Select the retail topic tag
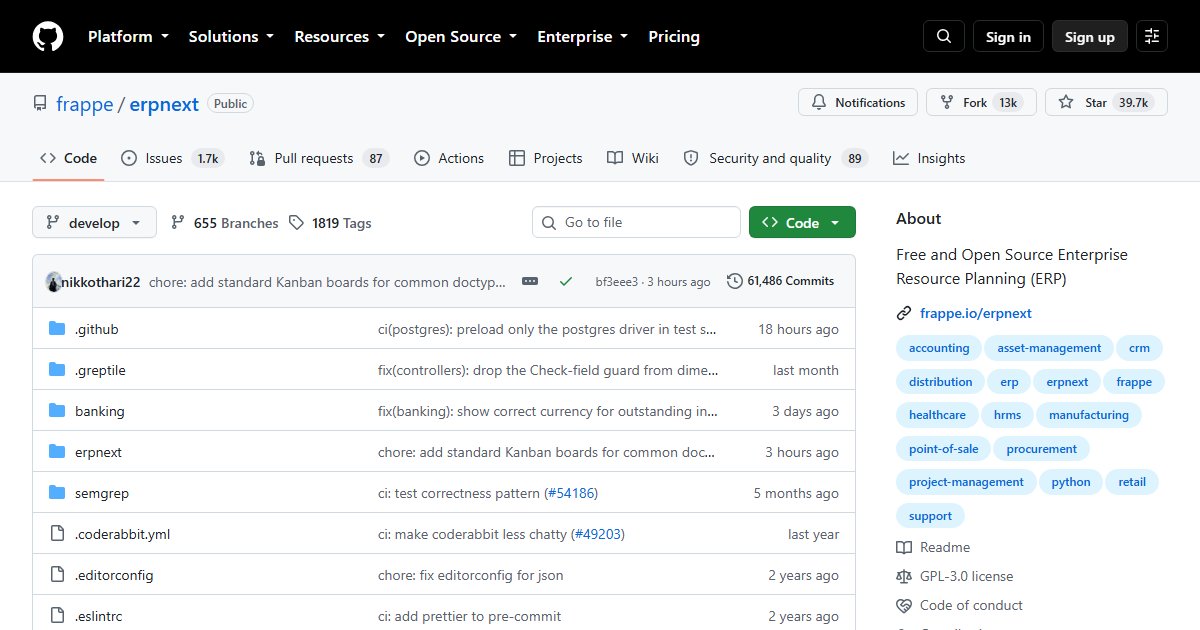1200x630 pixels. [1132, 482]
